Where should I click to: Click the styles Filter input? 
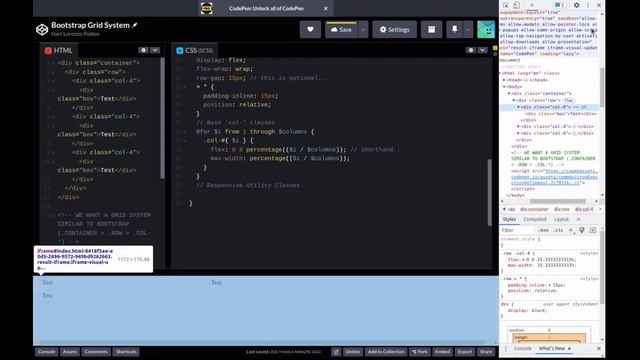(x=516, y=231)
